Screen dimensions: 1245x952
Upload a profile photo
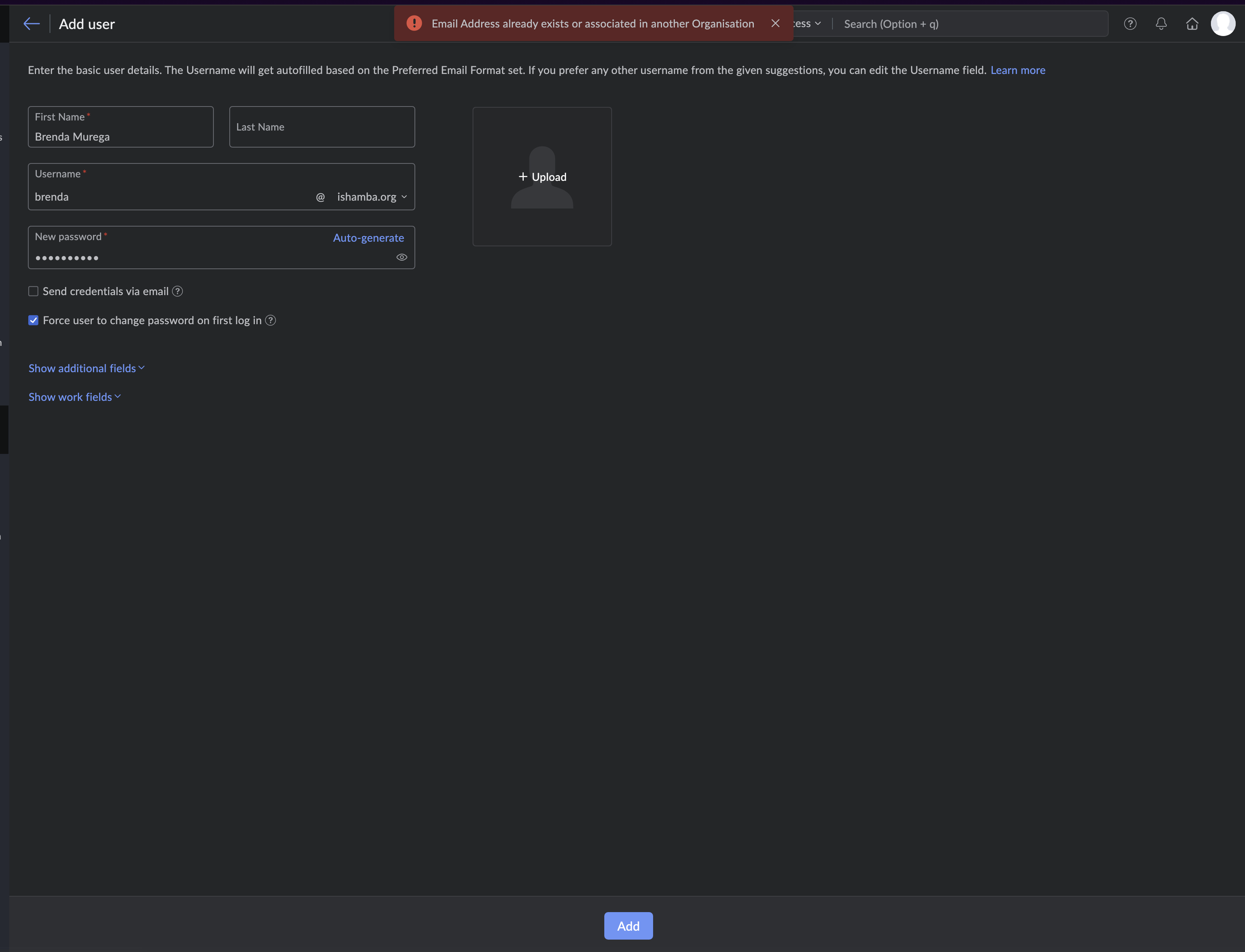coord(542,177)
